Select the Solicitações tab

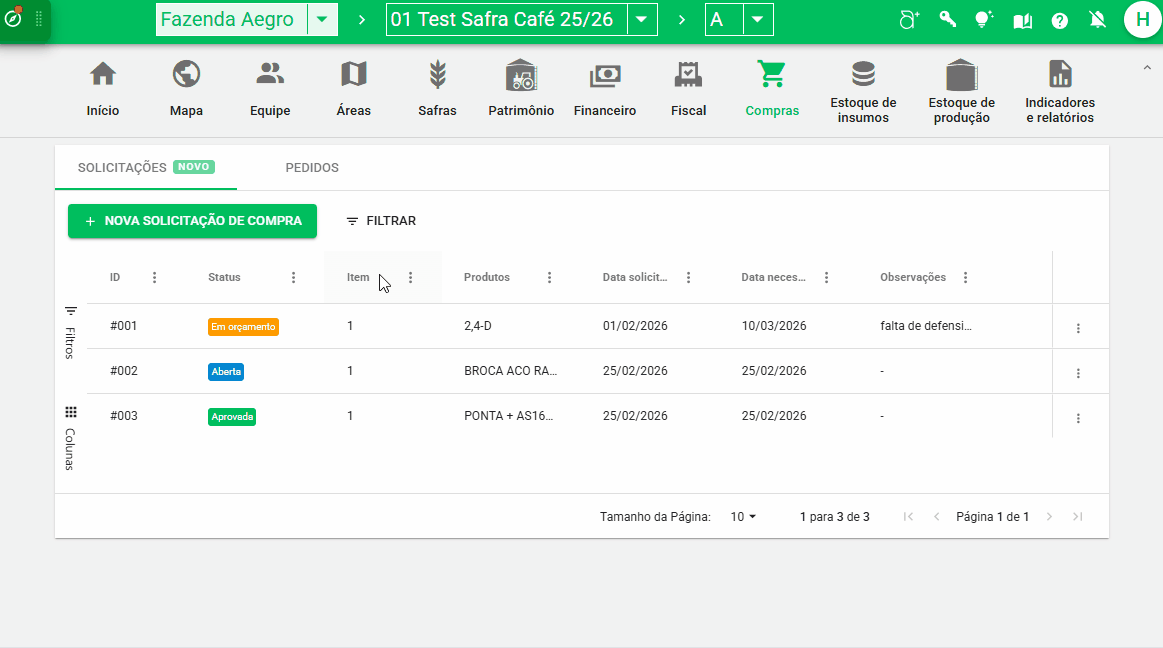pos(123,168)
